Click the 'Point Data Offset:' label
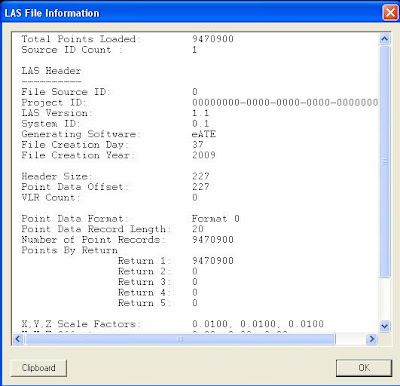The width and height of the screenshot is (400, 386). [x=75, y=187]
